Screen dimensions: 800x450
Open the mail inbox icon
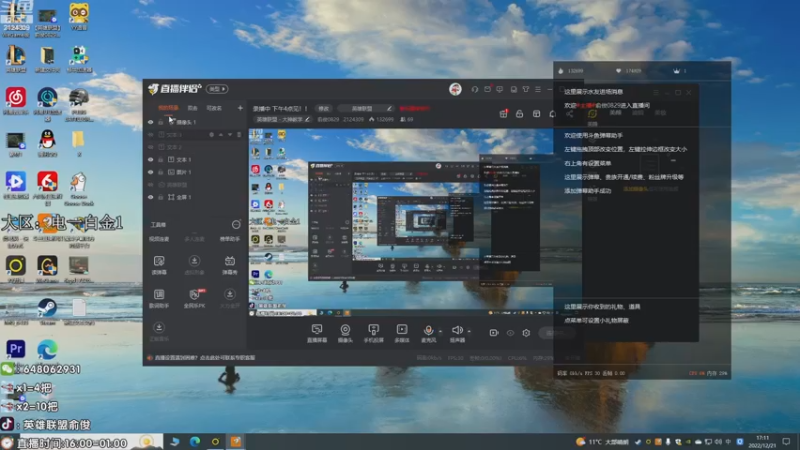point(488,89)
